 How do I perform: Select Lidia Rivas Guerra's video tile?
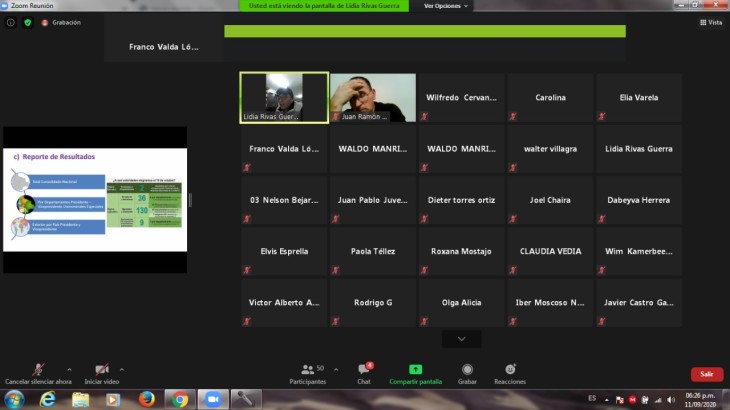(284, 97)
